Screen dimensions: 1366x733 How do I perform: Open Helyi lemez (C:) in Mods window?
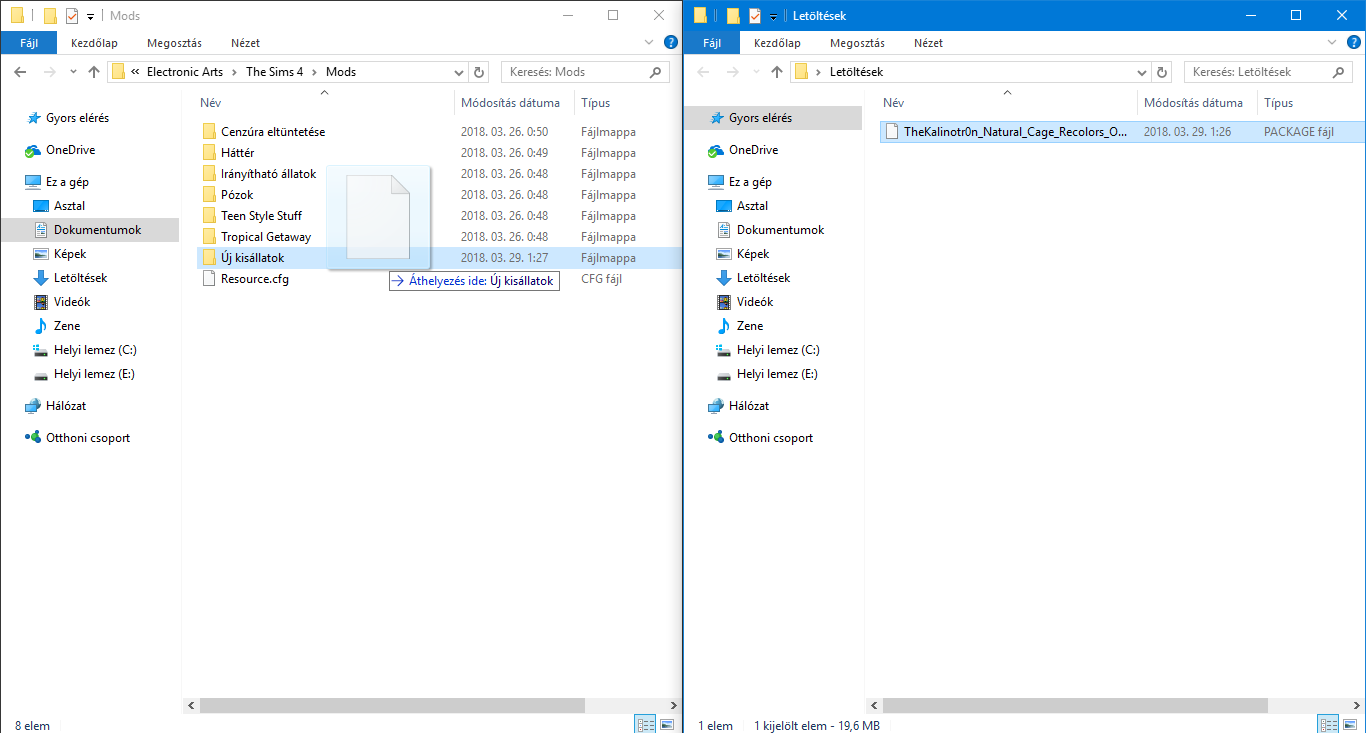click(x=95, y=350)
